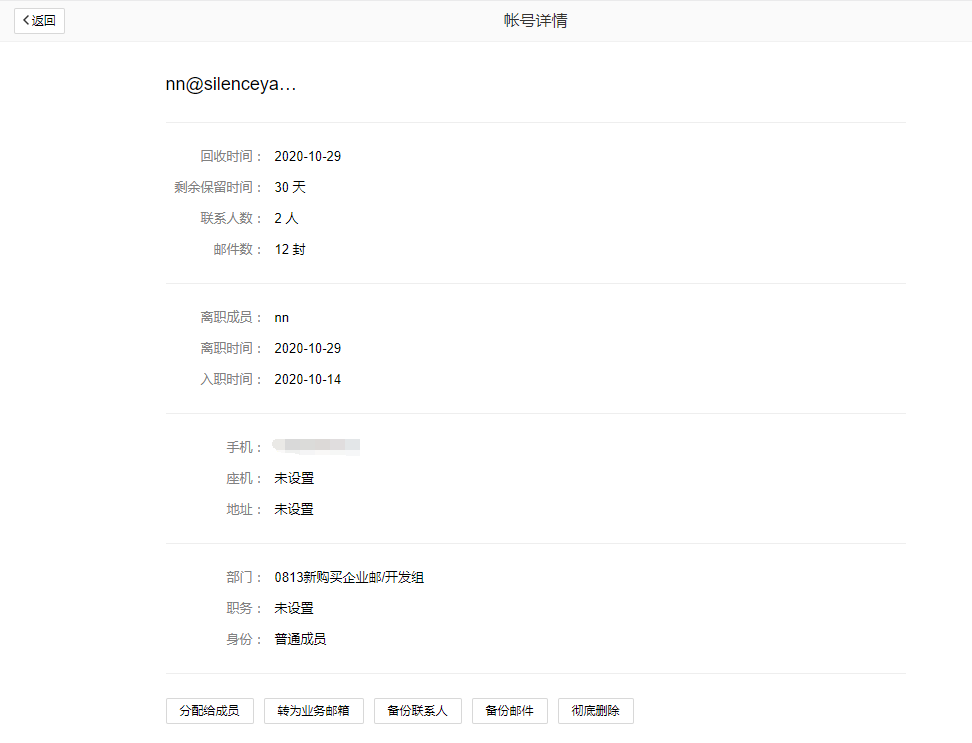Click the 返回 back button
Screen dimensions: 972x743
point(39,21)
